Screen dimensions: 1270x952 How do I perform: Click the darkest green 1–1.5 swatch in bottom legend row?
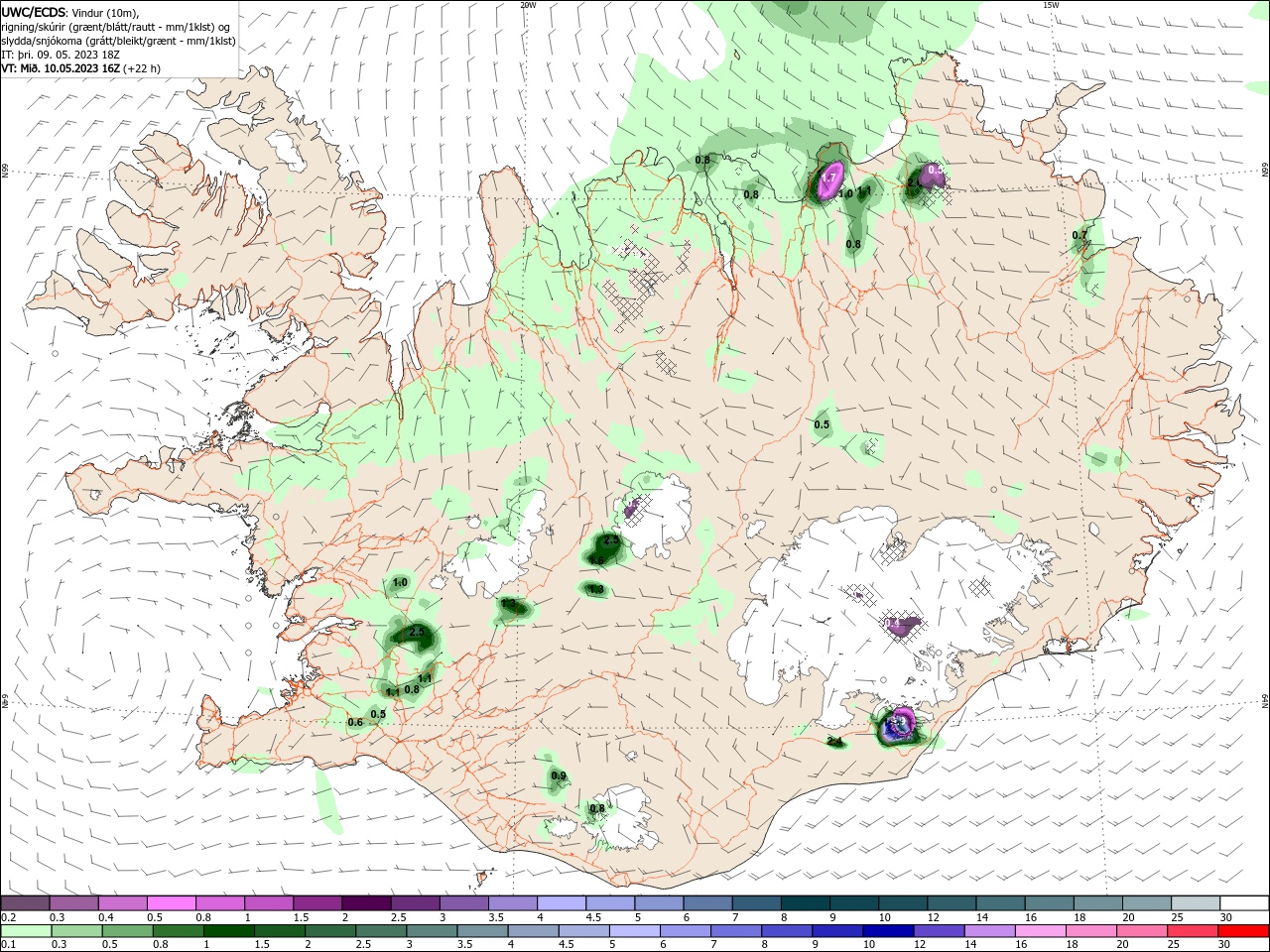(x=228, y=931)
